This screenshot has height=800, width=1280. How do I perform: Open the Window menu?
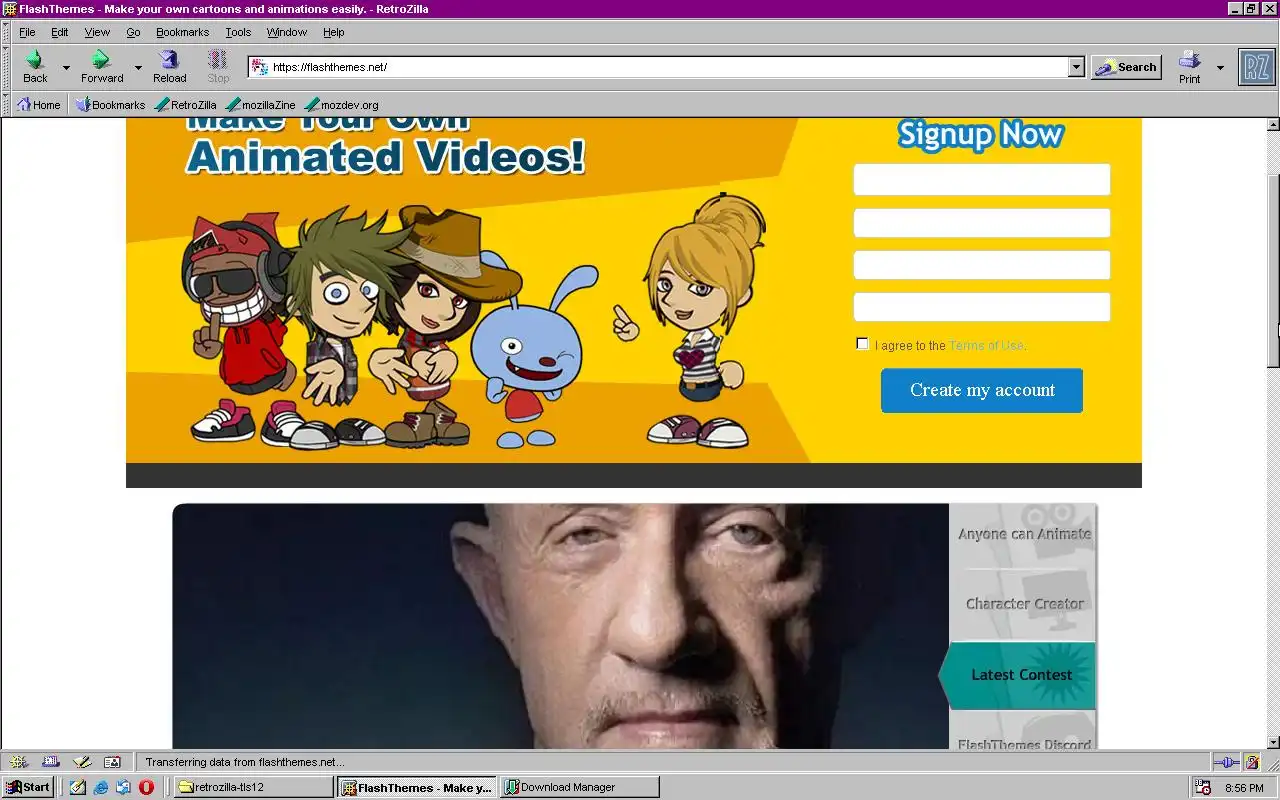(287, 32)
